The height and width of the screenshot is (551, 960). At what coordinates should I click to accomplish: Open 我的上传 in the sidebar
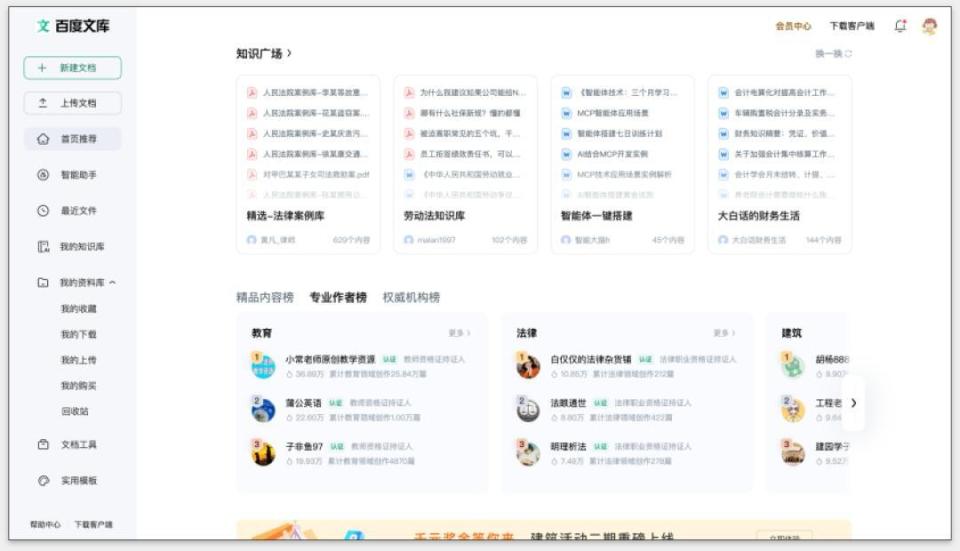pos(78,360)
